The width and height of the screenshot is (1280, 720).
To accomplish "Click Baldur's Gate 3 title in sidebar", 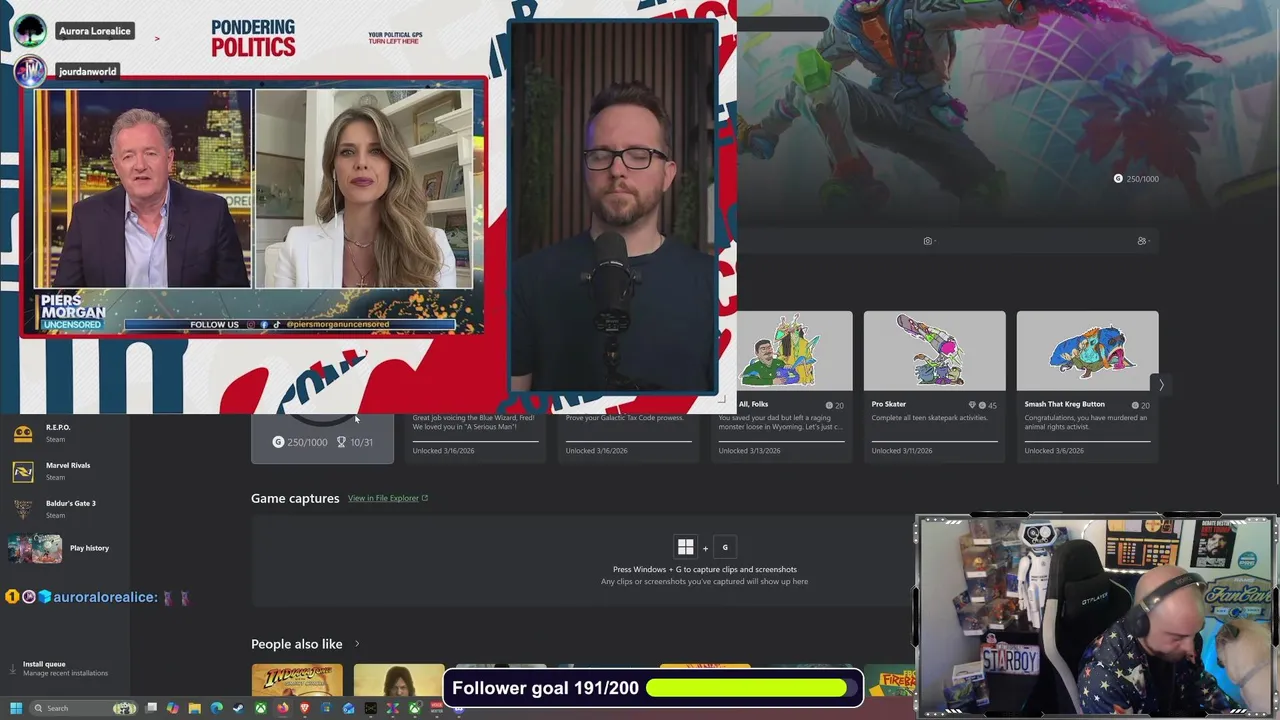I will (x=71, y=504).
